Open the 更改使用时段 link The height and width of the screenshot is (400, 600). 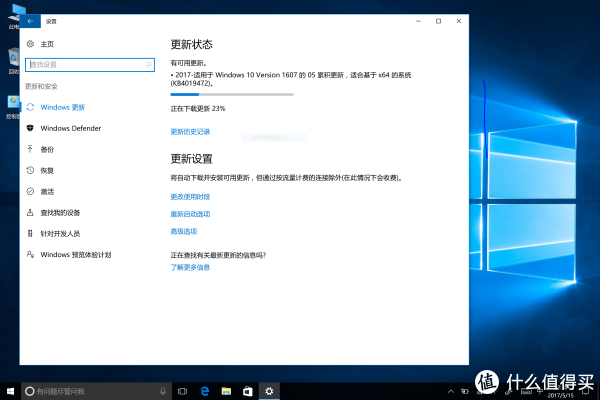pyautogui.click(x=190, y=197)
